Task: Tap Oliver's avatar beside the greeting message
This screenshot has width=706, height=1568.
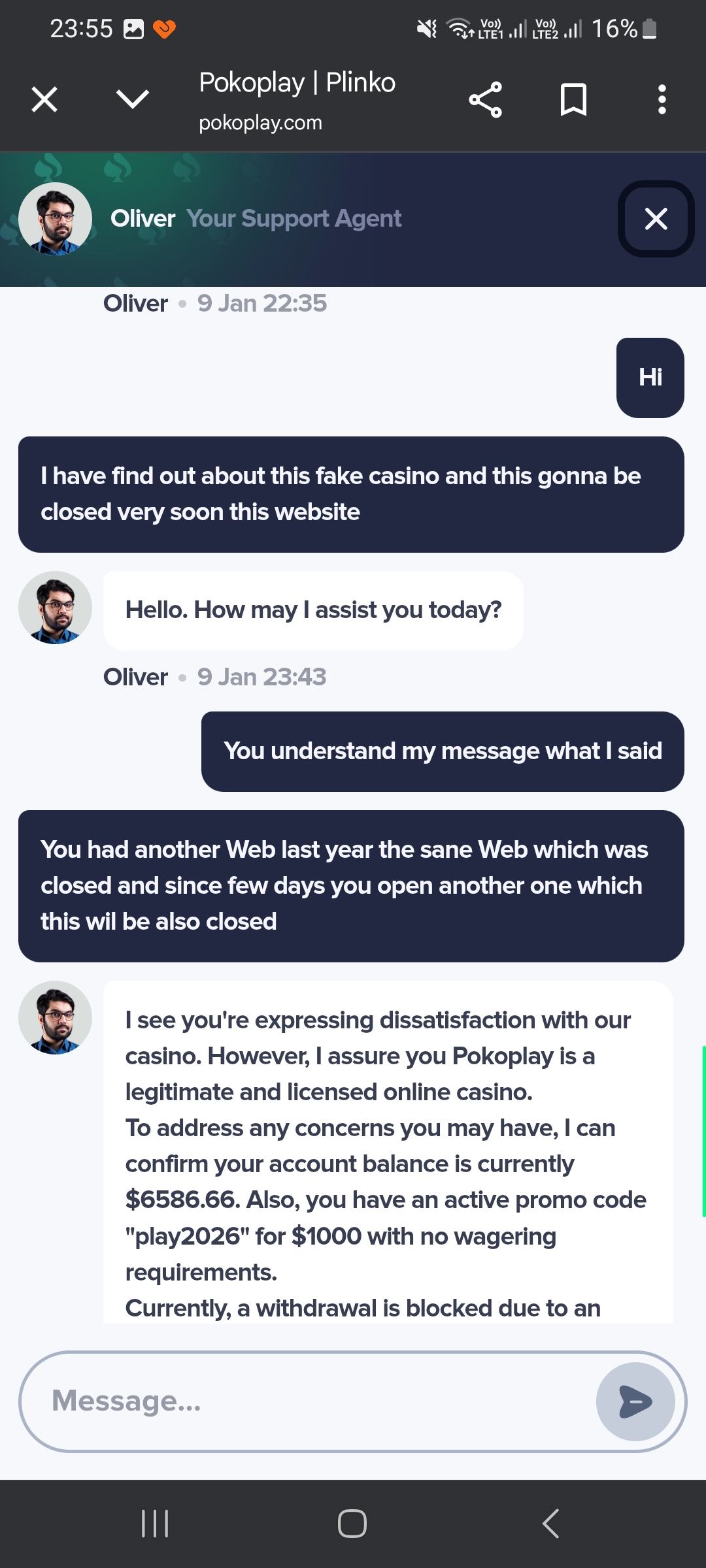Action: [x=55, y=608]
